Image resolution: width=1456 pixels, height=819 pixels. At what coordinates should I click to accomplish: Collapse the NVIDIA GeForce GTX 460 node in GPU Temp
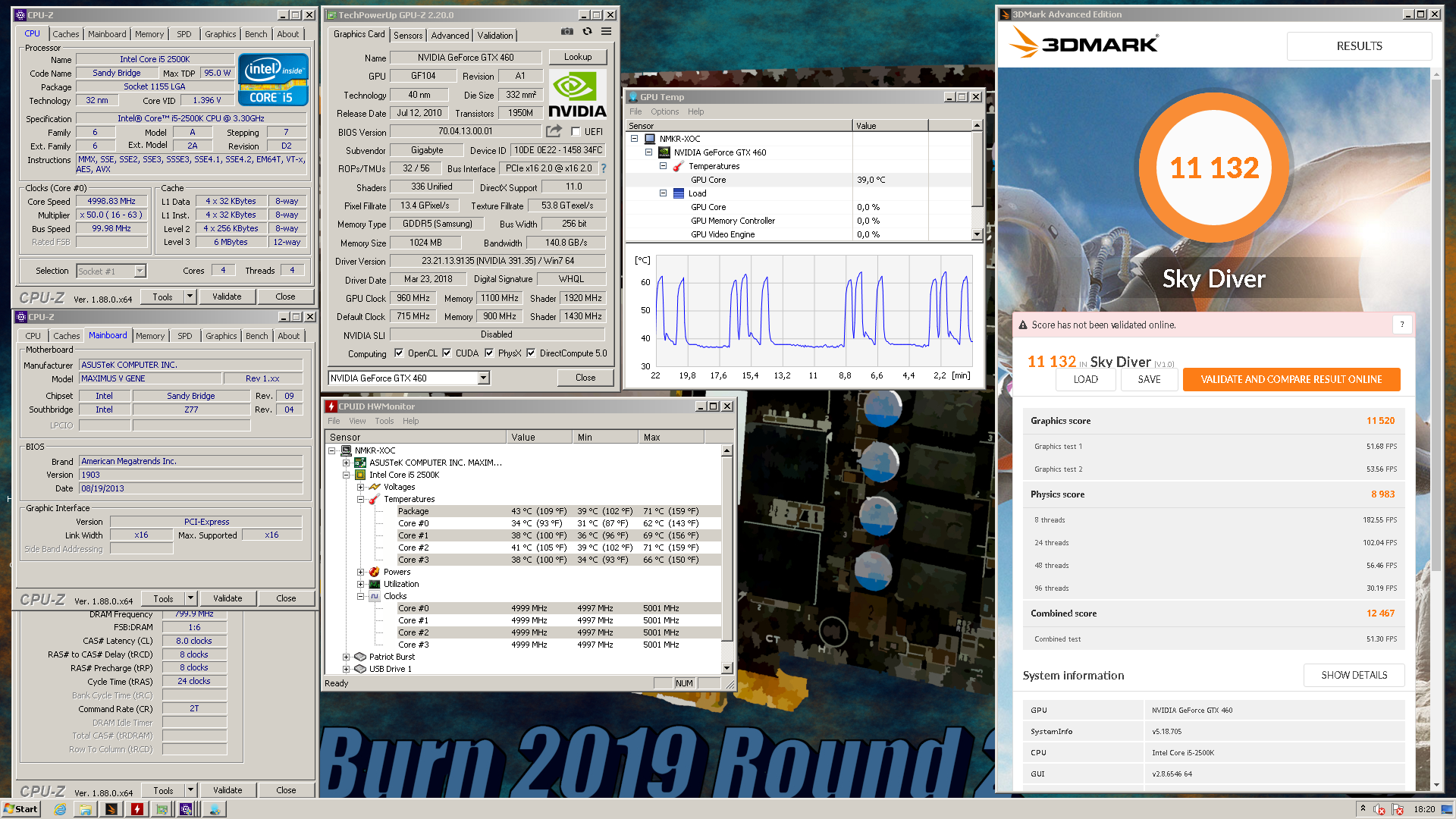(x=648, y=152)
